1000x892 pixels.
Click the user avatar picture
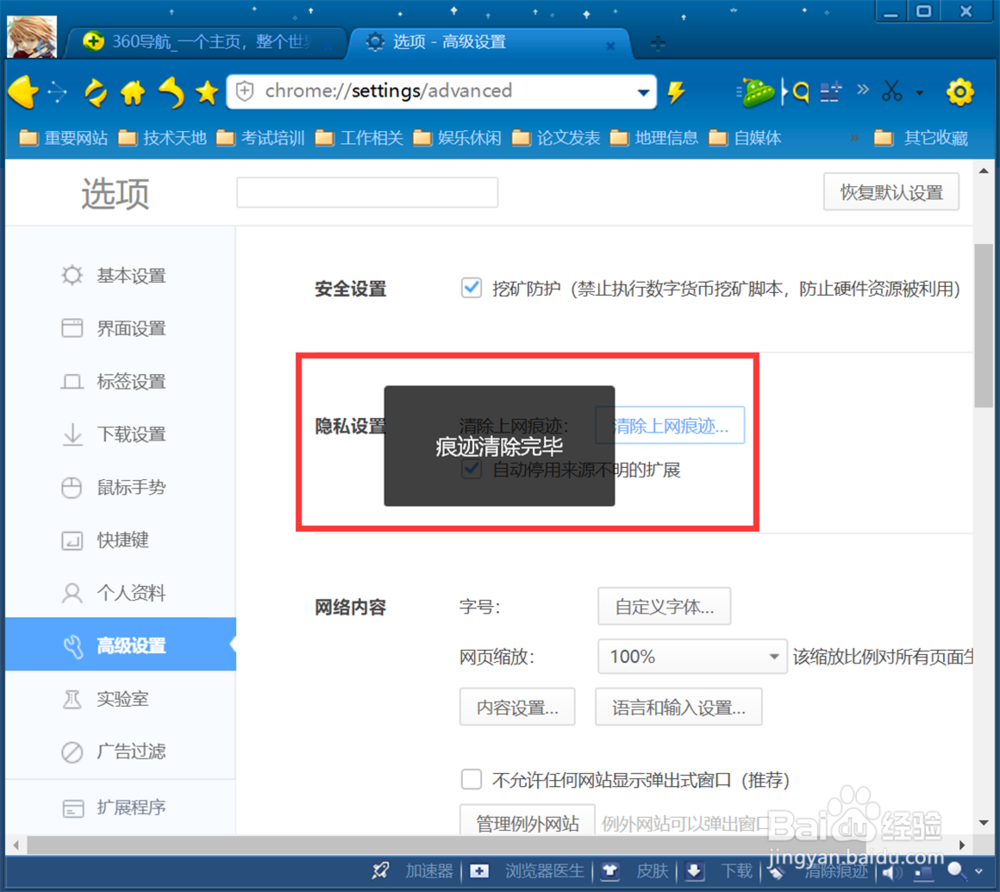(31, 37)
